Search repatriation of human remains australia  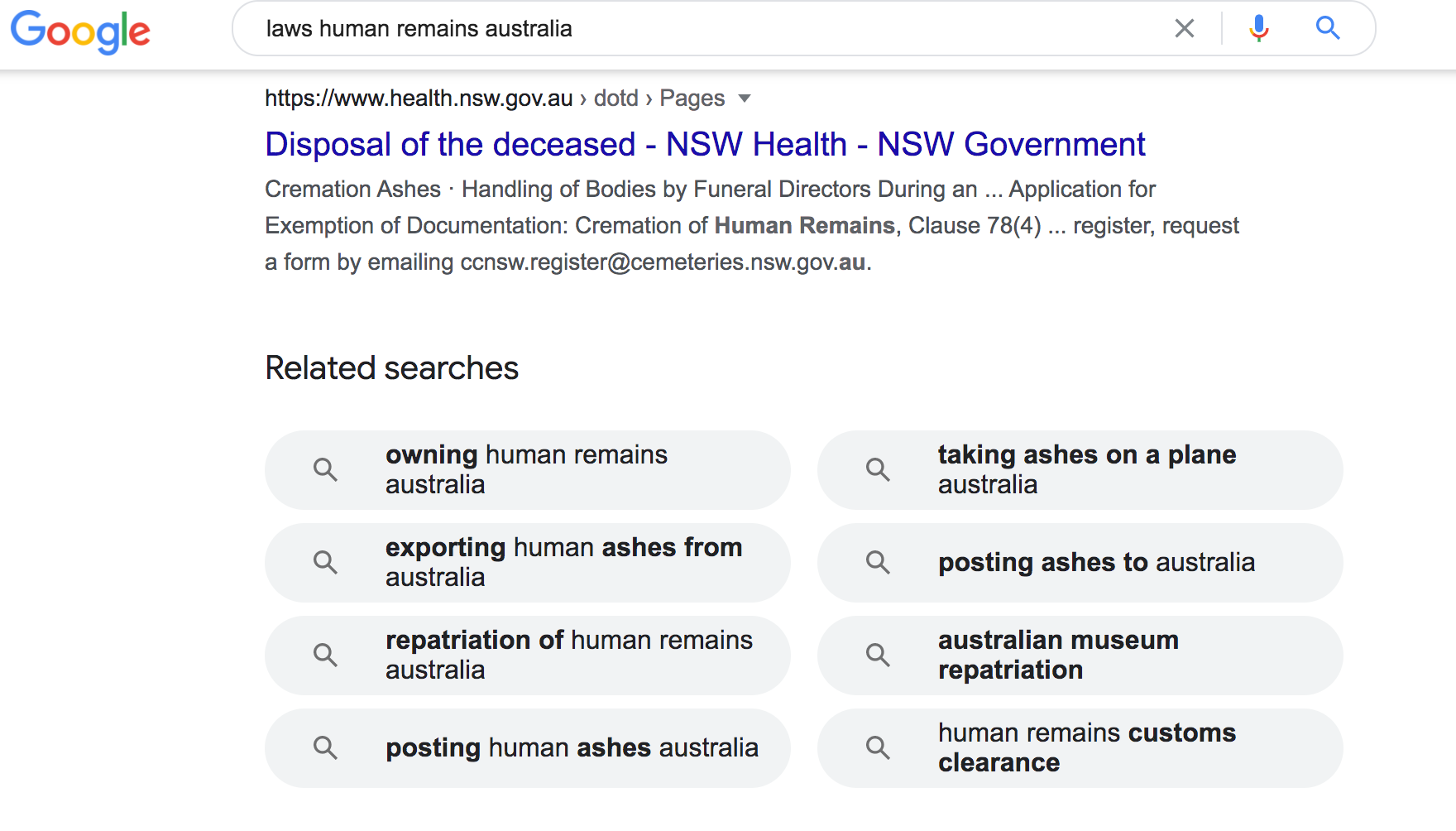tap(528, 656)
